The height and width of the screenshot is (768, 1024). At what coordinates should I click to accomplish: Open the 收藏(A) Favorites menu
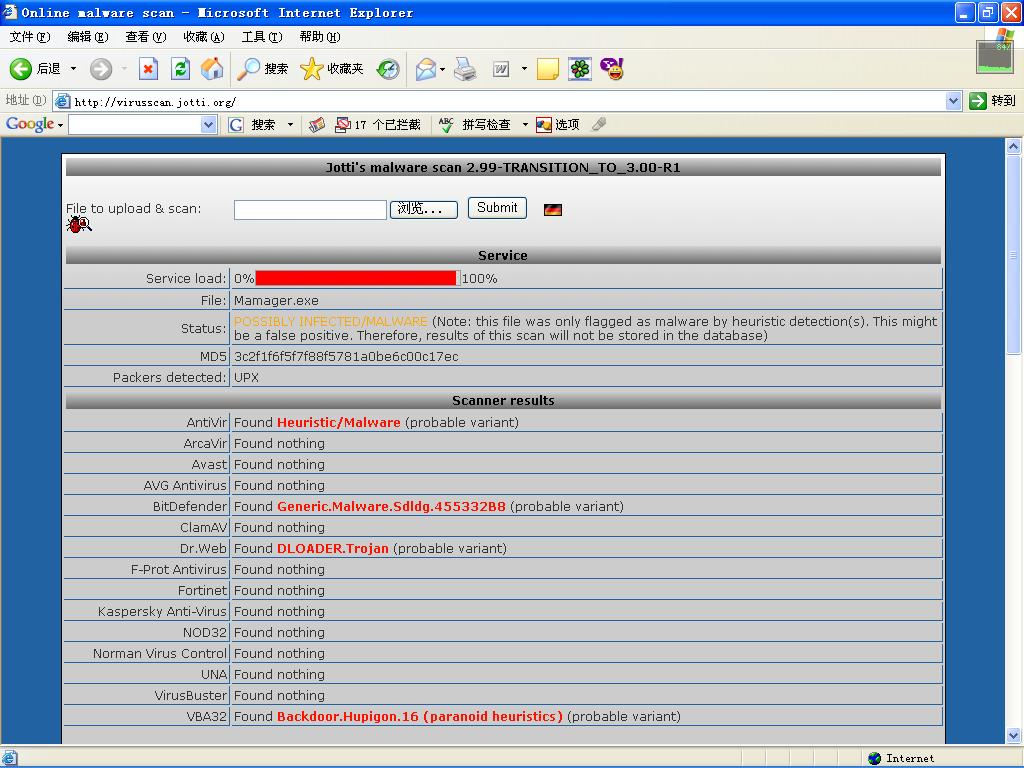coord(204,37)
